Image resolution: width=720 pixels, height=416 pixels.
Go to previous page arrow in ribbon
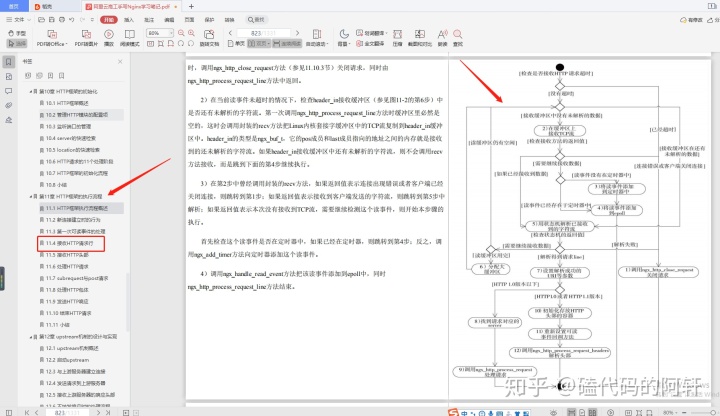pos(230,33)
